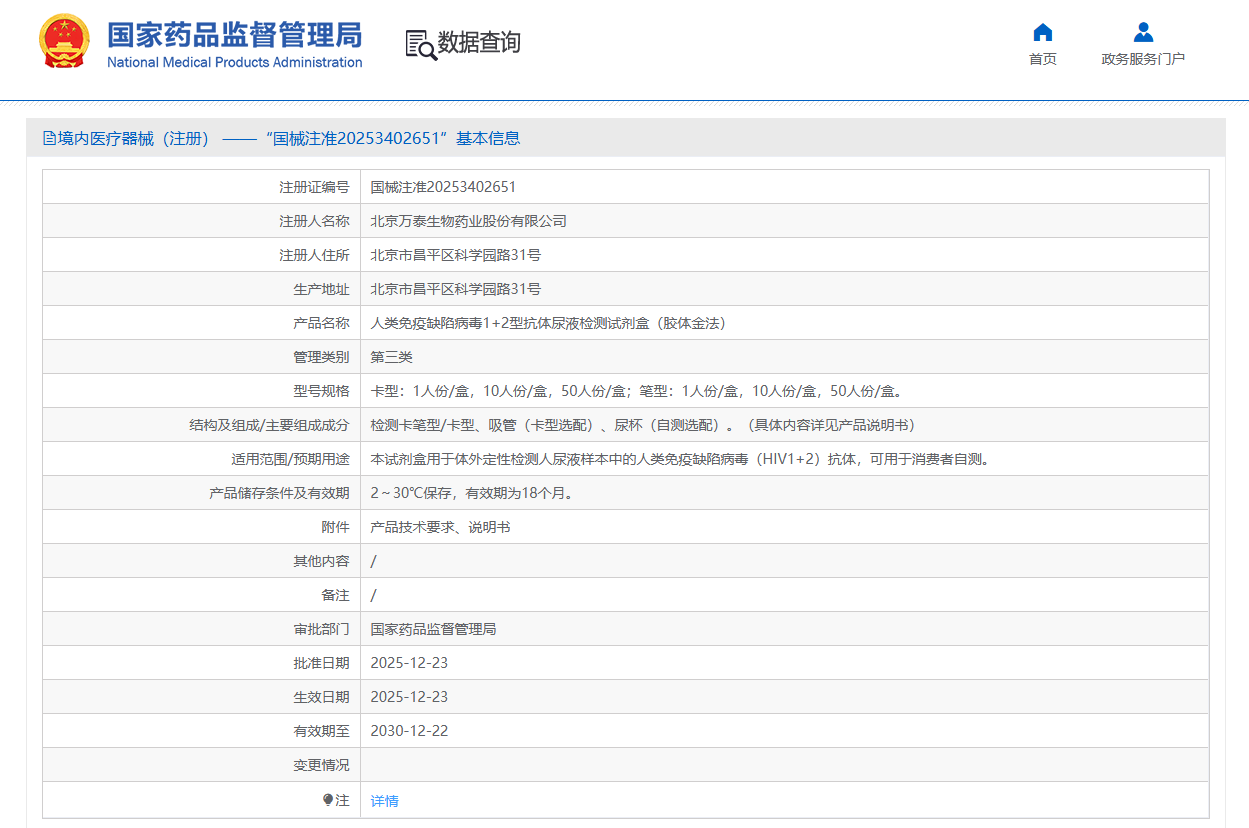Select the 注册证编号 value 国械注准20253402651
This screenshot has height=828, width=1249.
coord(443,187)
